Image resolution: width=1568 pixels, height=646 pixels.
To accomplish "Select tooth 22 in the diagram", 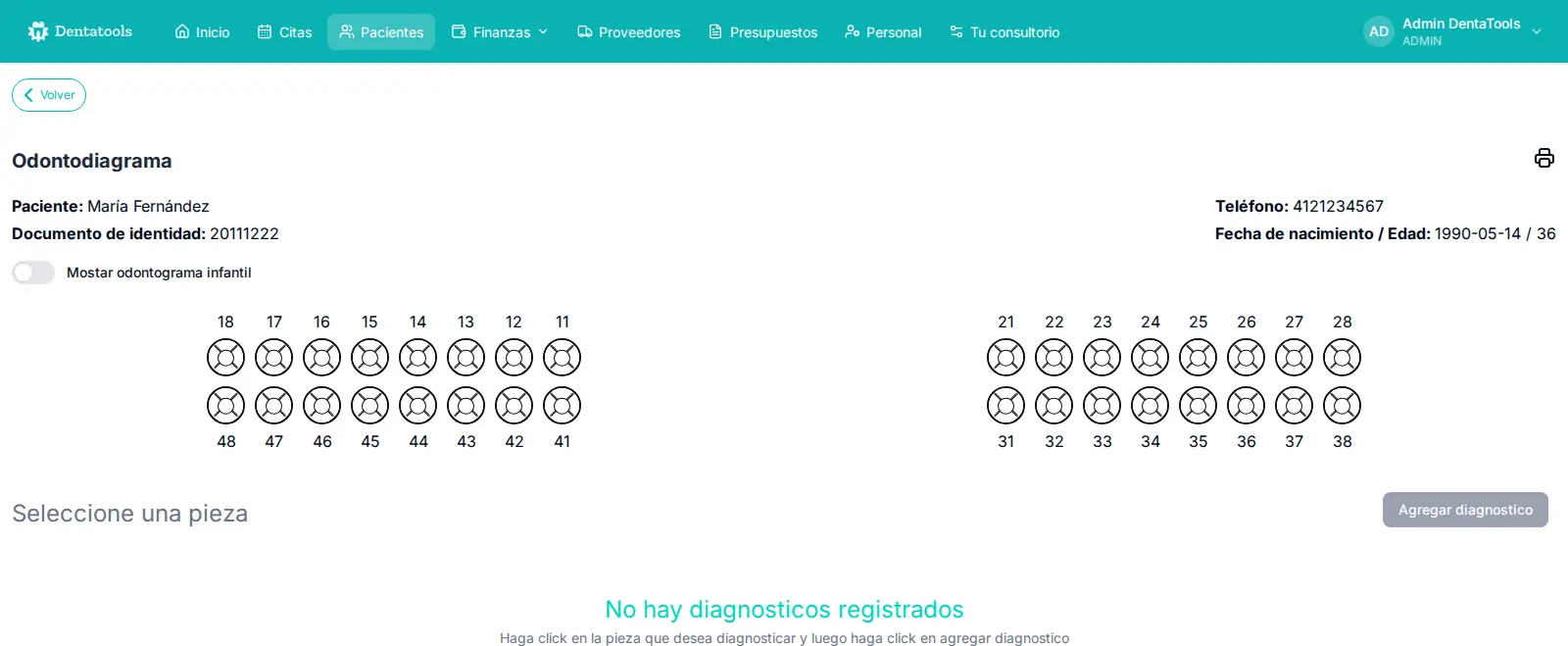I will click(x=1053, y=357).
